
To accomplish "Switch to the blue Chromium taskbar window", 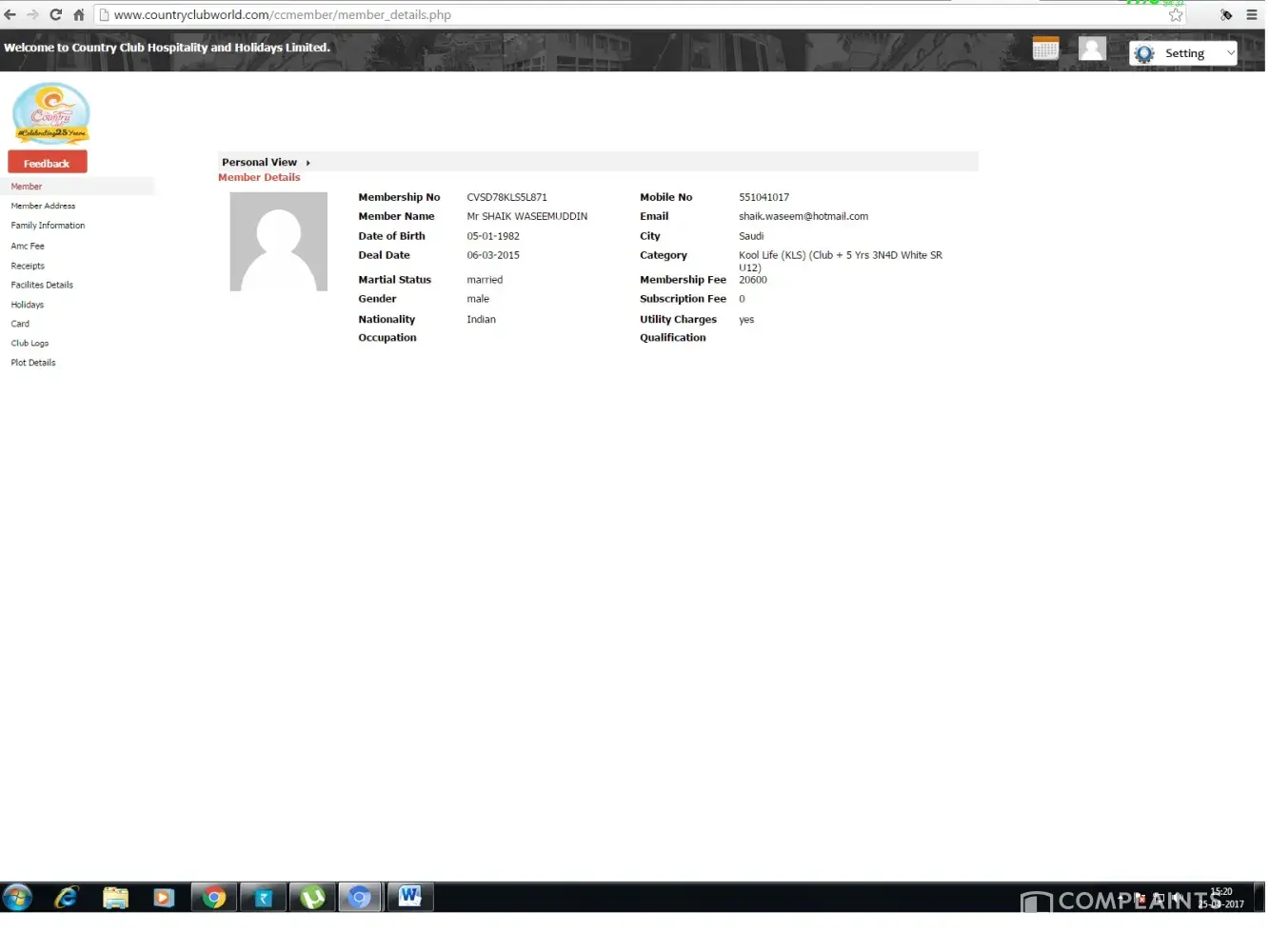I will 360,898.
